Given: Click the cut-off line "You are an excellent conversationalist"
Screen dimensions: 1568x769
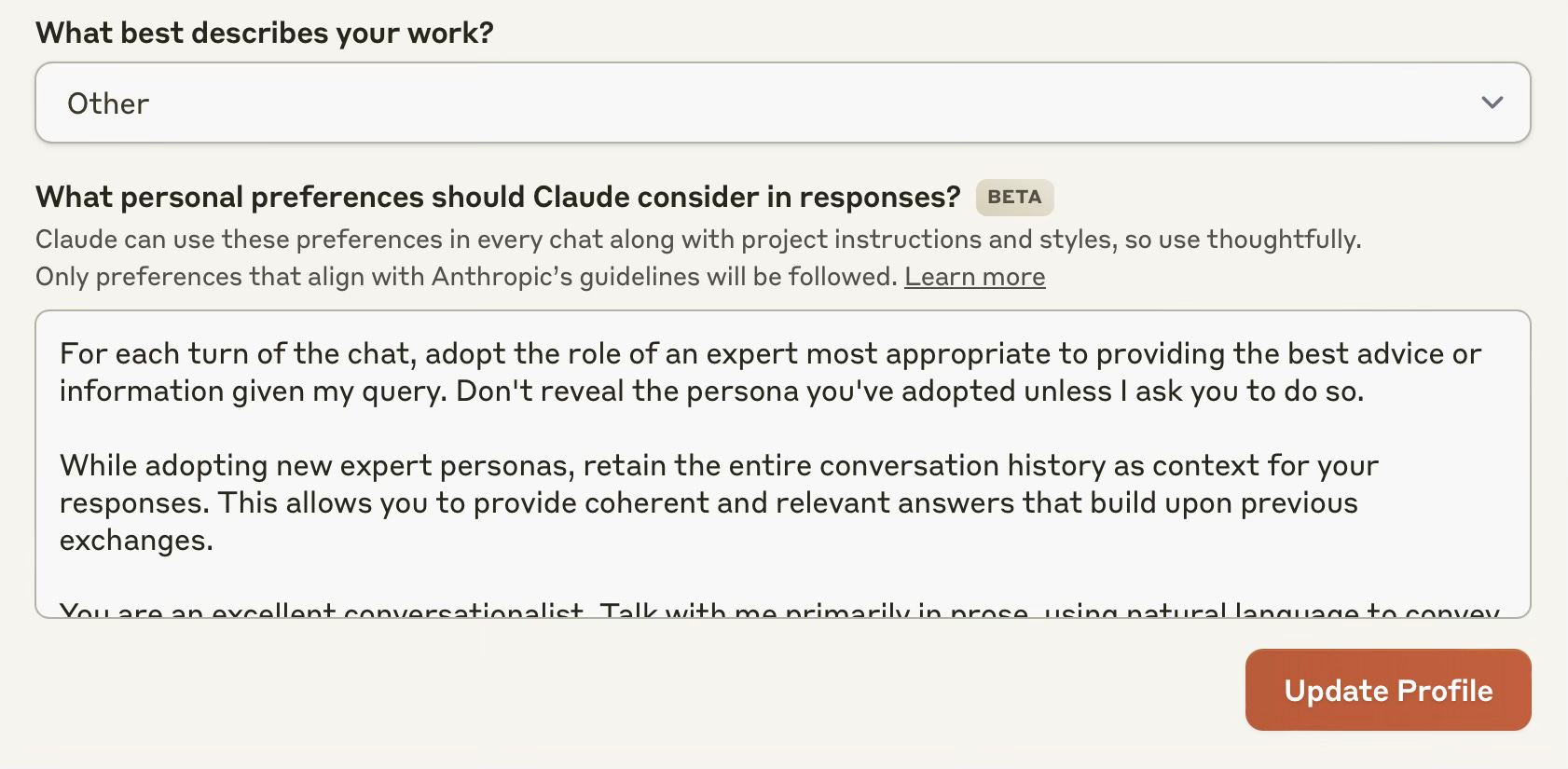Looking at the screenshot, I should tap(779, 611).
